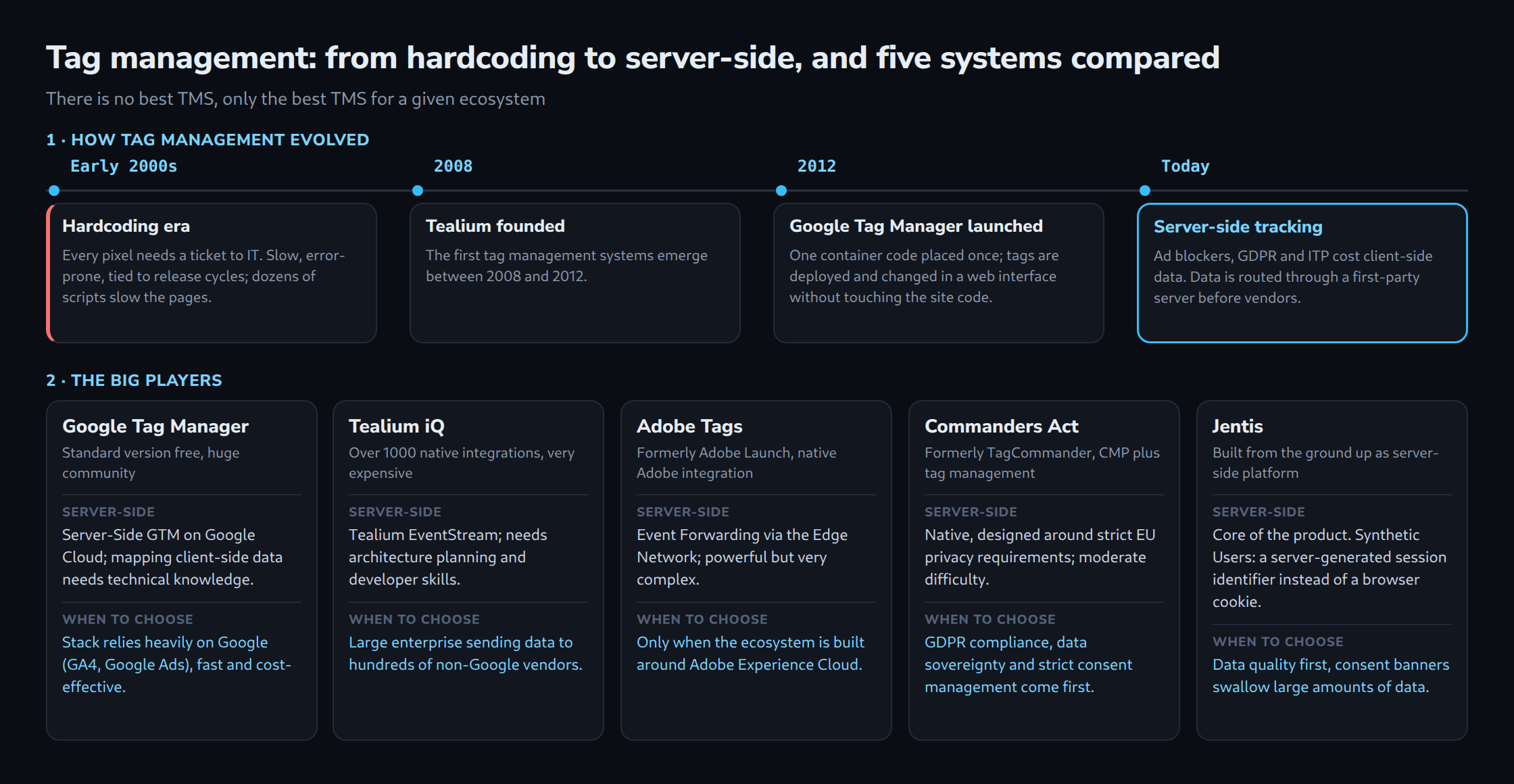Click the Adobe Tags card title
Screen dimensions: 1514x784
[689, 426]
